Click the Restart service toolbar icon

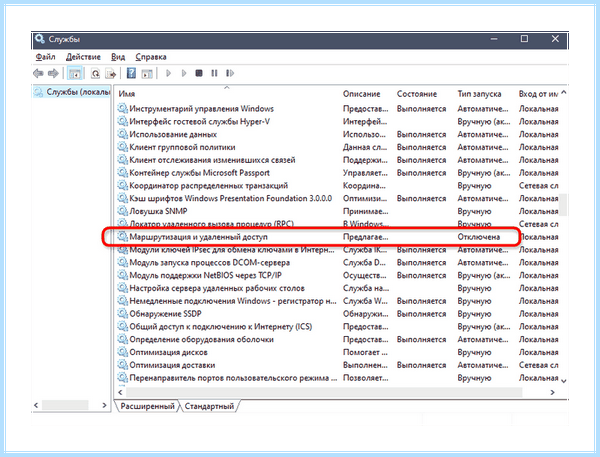pyautogui.click(x=230, y=73)
